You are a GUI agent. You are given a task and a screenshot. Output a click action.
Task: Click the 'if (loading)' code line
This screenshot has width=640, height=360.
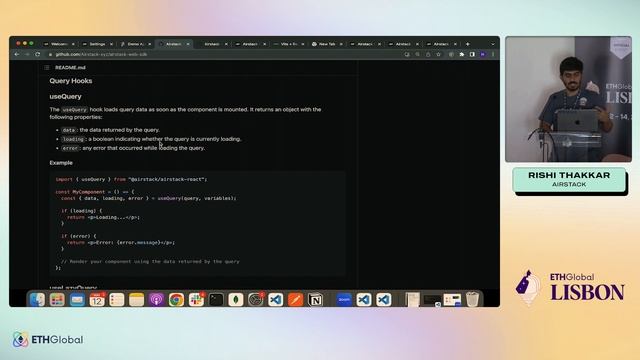[81, 211]
